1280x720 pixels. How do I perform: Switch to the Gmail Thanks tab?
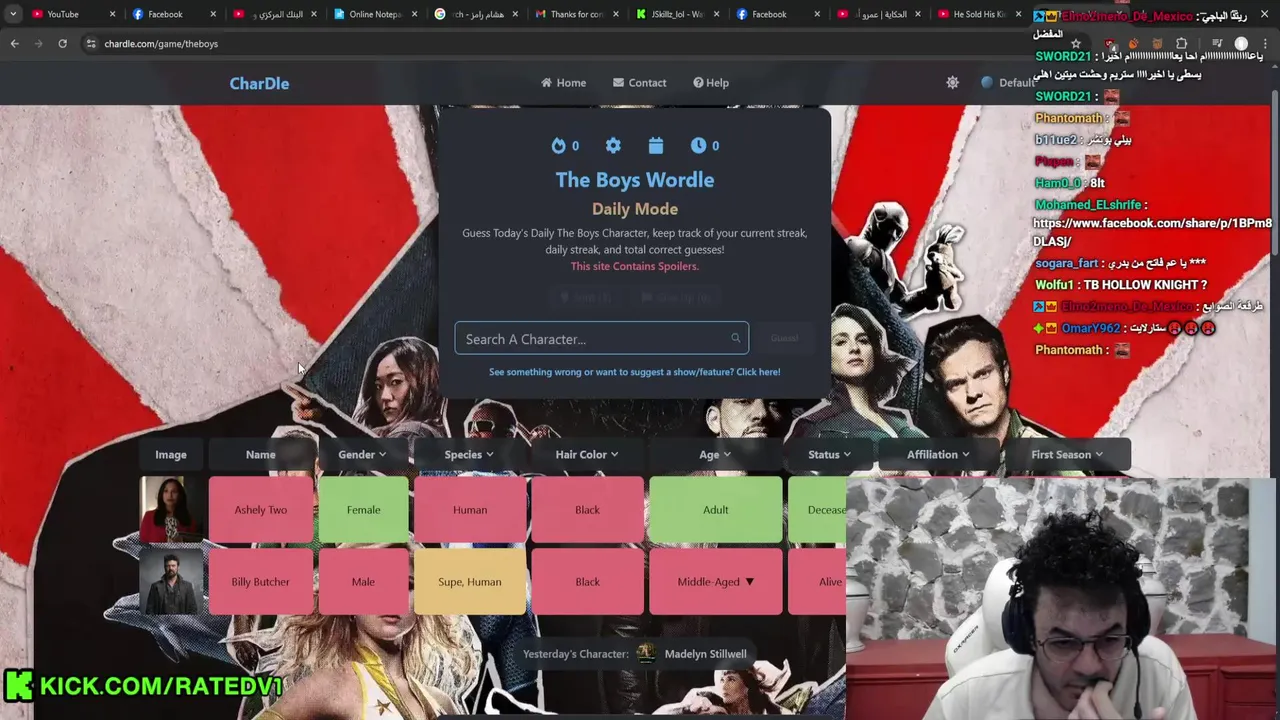click(x=575, y=14)
